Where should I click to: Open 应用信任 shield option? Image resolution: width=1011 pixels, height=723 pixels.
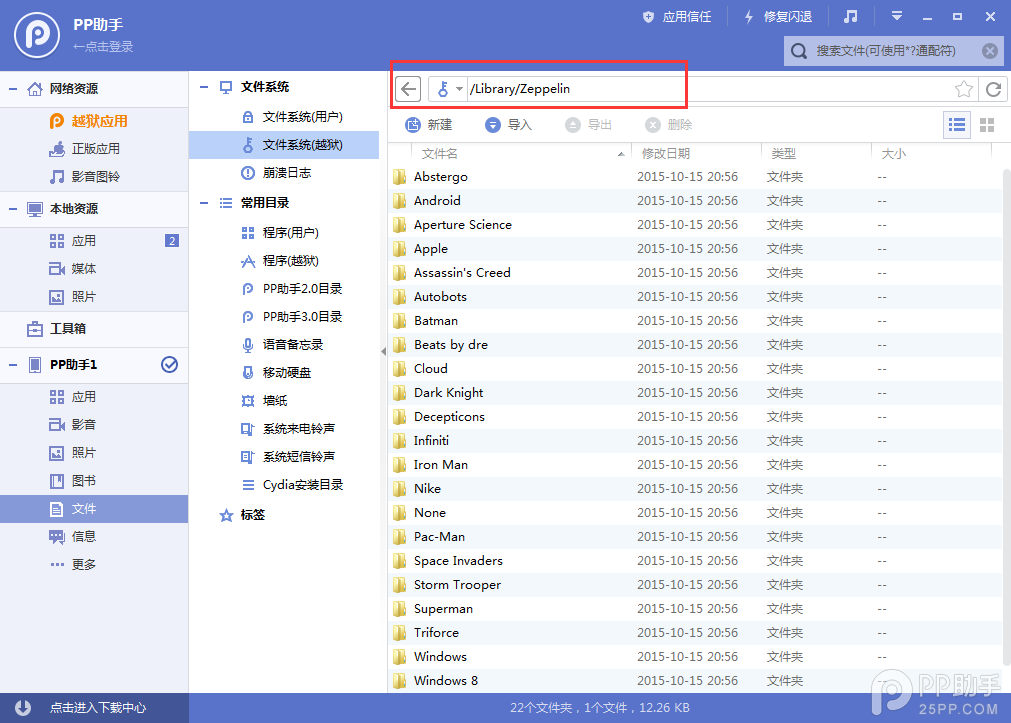pos(677,17)
